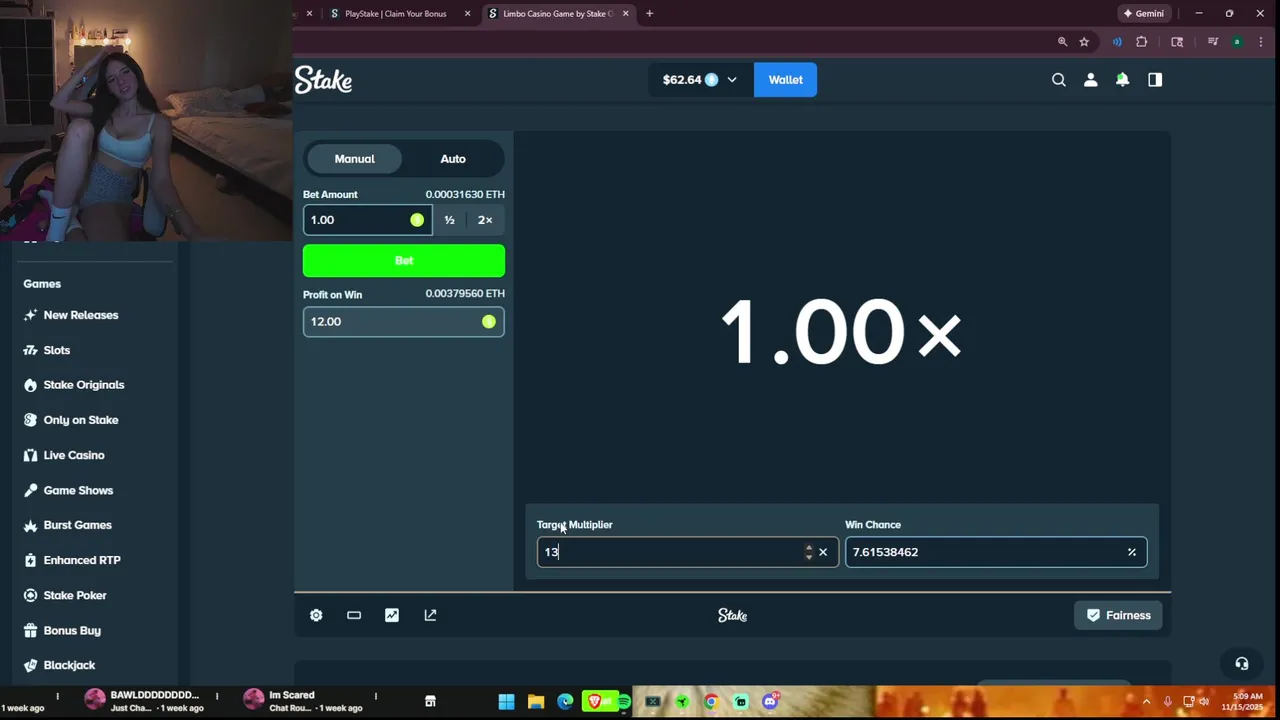This screenshot has height=720, width=1280.
Task: Open Gemini button in Chrome
Action: (x=1144, y=14)
